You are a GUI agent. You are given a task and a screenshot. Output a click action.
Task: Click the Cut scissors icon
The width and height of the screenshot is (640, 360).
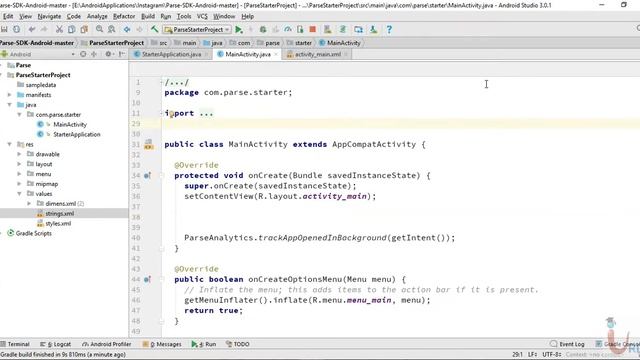click(x=59, y=29)
